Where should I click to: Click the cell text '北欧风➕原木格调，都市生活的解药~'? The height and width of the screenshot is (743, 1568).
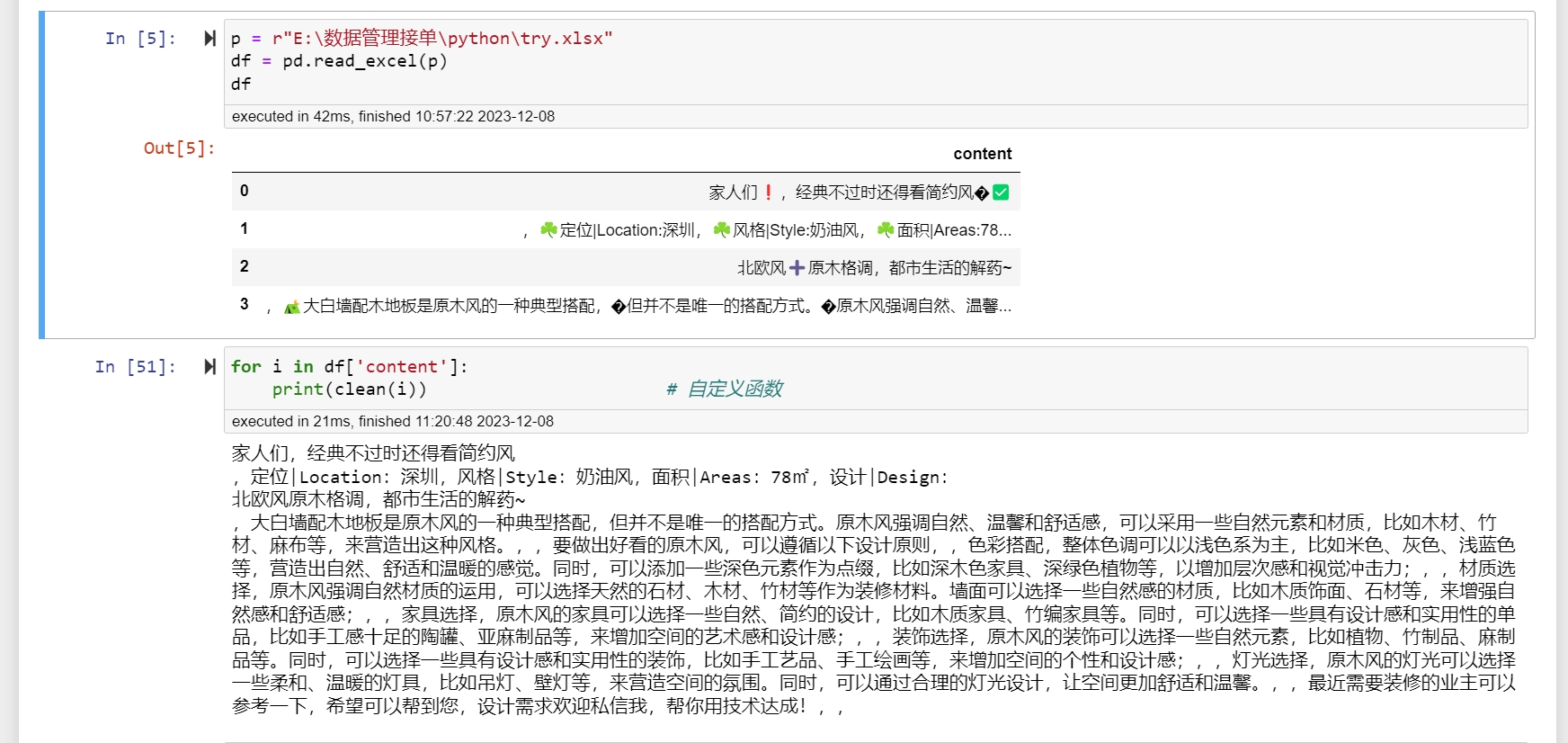point(875,268)
